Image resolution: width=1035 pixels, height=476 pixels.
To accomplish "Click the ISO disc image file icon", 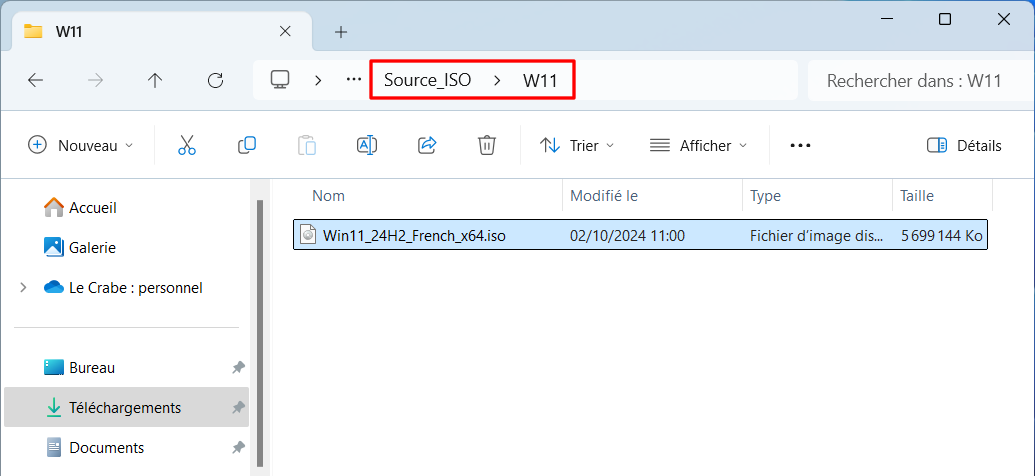I will pos(308,235).
